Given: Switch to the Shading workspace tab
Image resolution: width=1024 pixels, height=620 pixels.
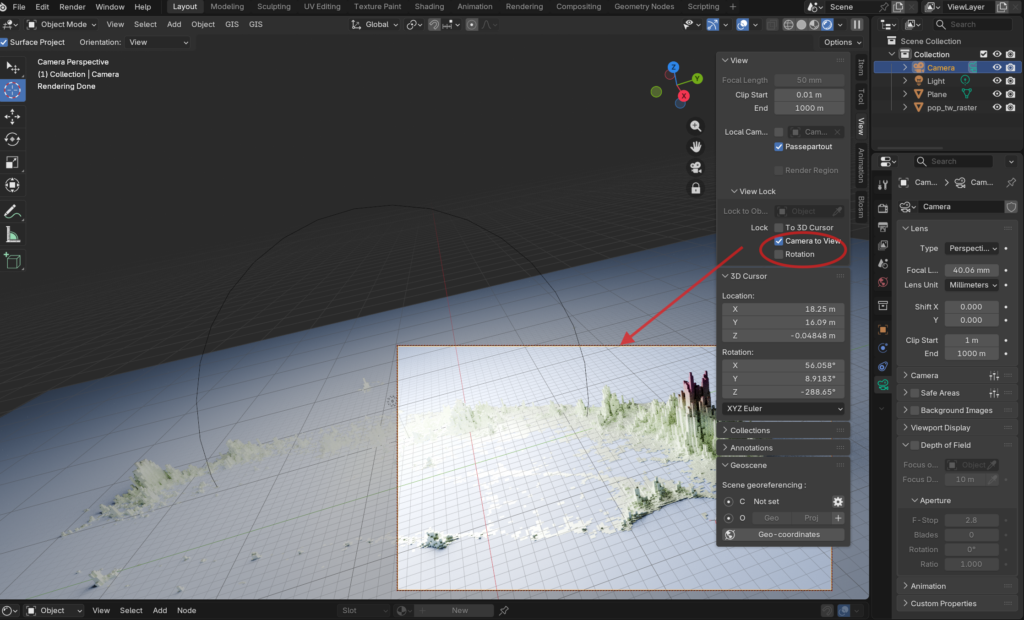Looking at the screenshot, I should [x=429, y=7].
